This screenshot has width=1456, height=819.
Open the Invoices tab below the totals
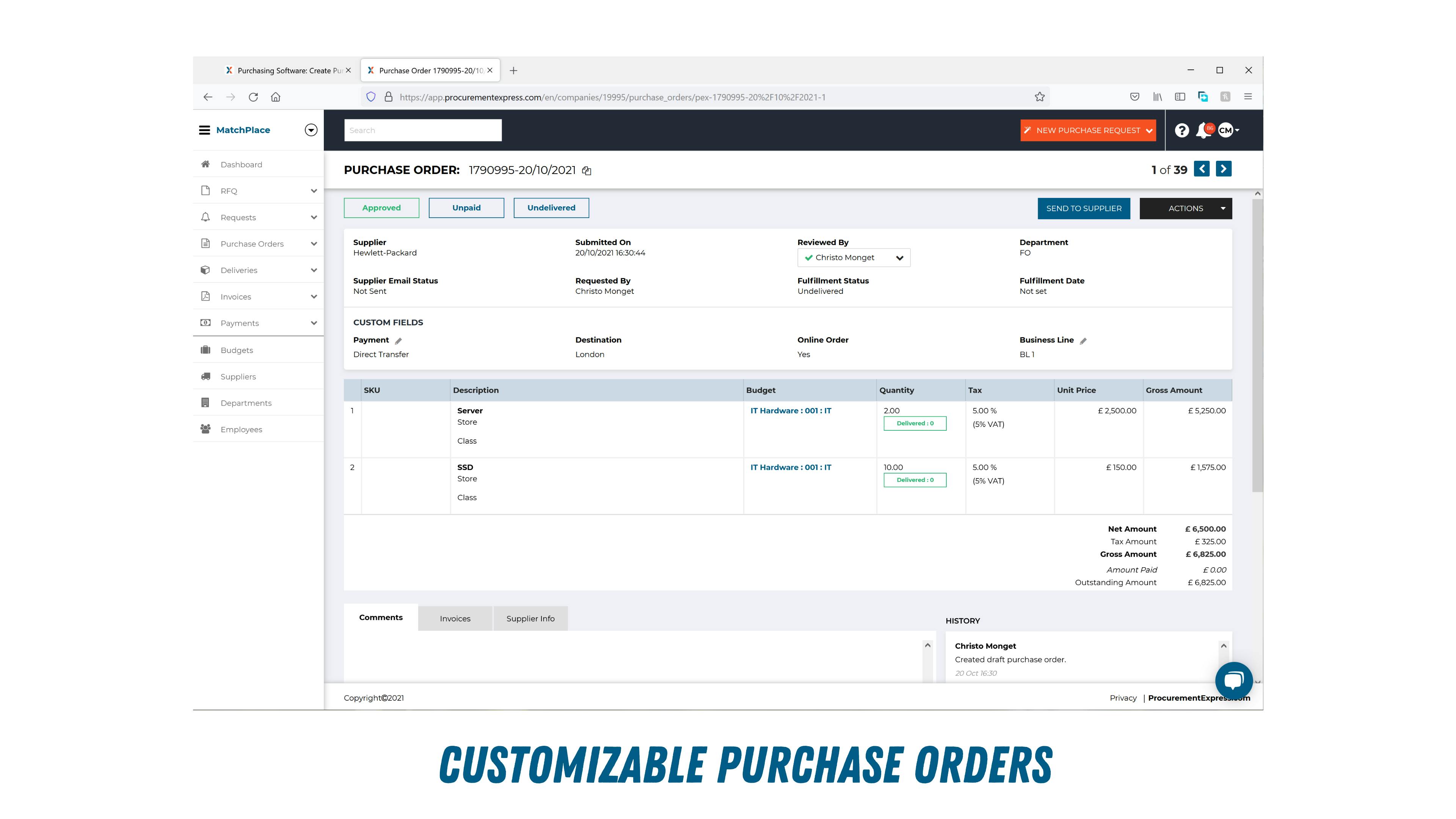[455, 618]
